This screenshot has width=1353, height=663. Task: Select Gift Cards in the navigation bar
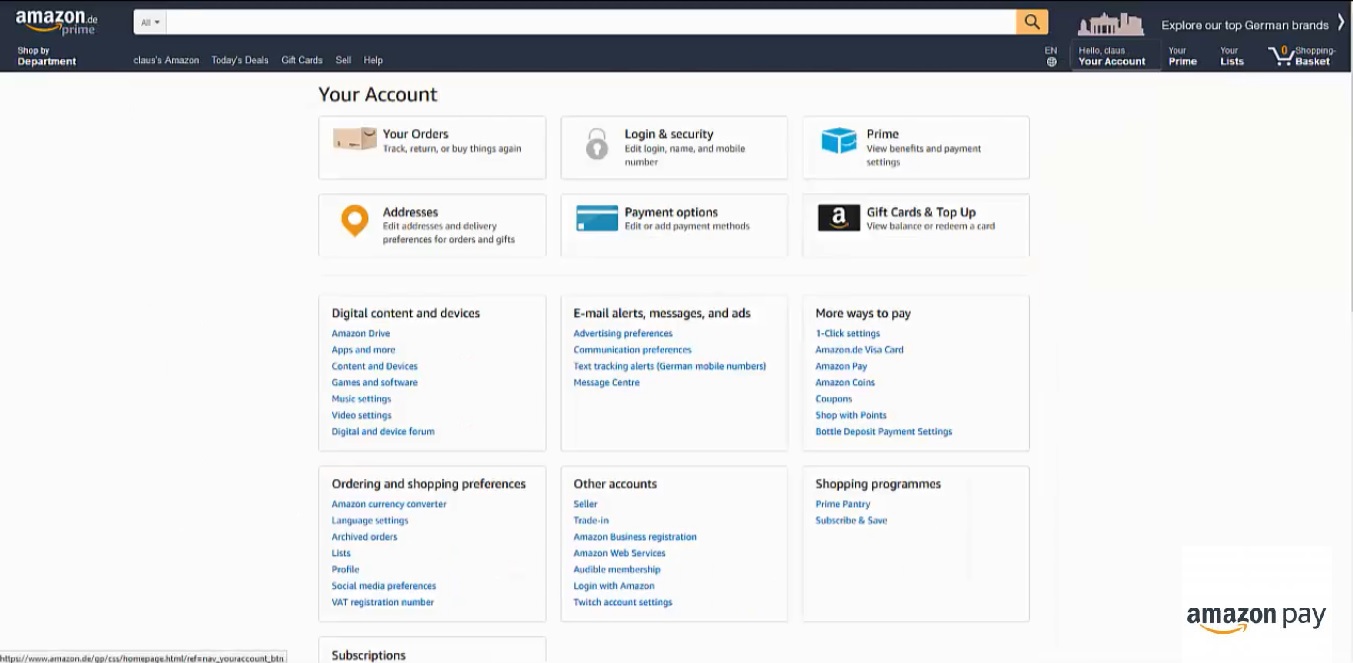coord(302,60)
